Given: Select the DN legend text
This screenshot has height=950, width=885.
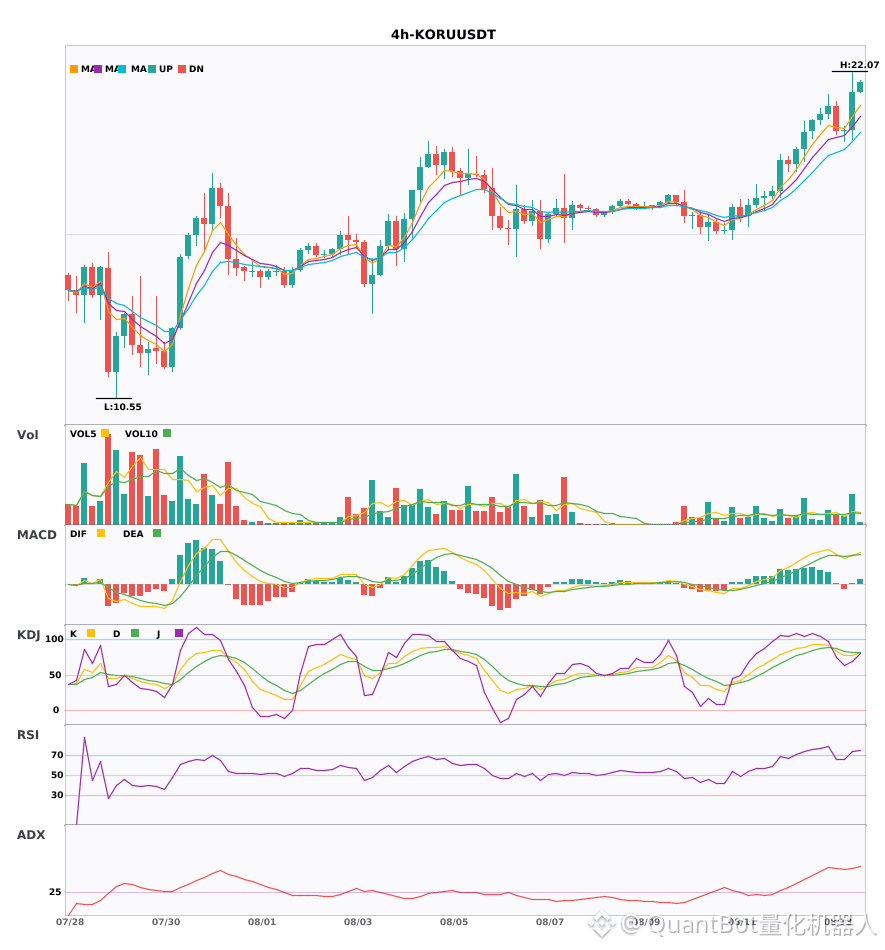Looking at the screenshot, I should 196,69.
